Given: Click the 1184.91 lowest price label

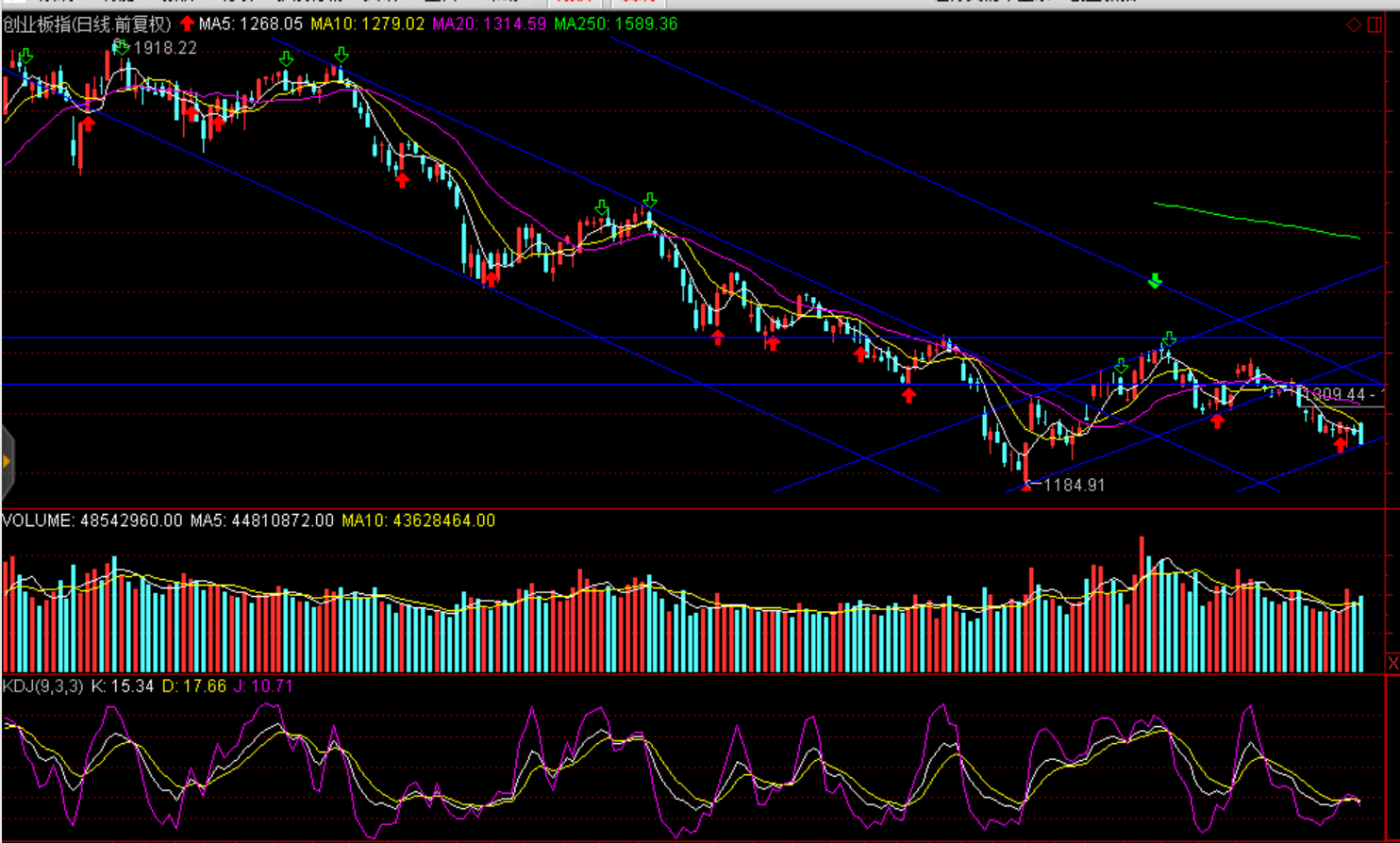Looking at the screenshot, I should coord(1074,485).
